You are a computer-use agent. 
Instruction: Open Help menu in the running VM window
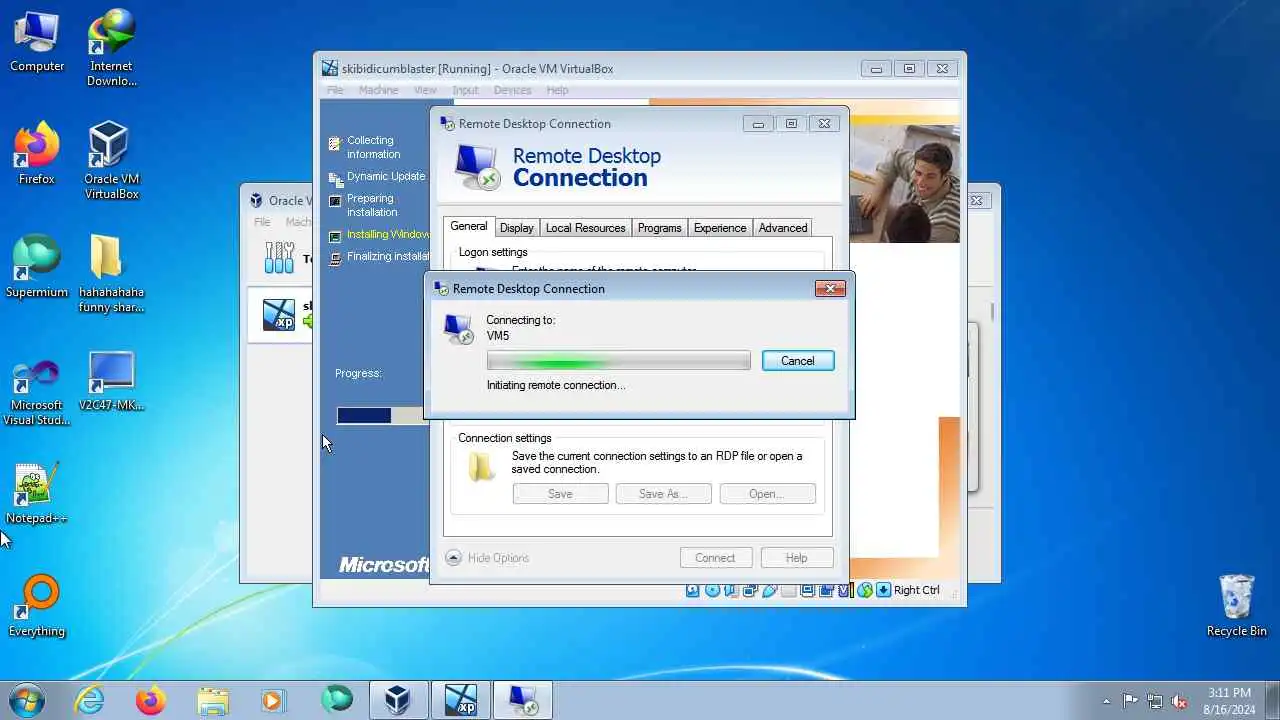tap(557, 90)
